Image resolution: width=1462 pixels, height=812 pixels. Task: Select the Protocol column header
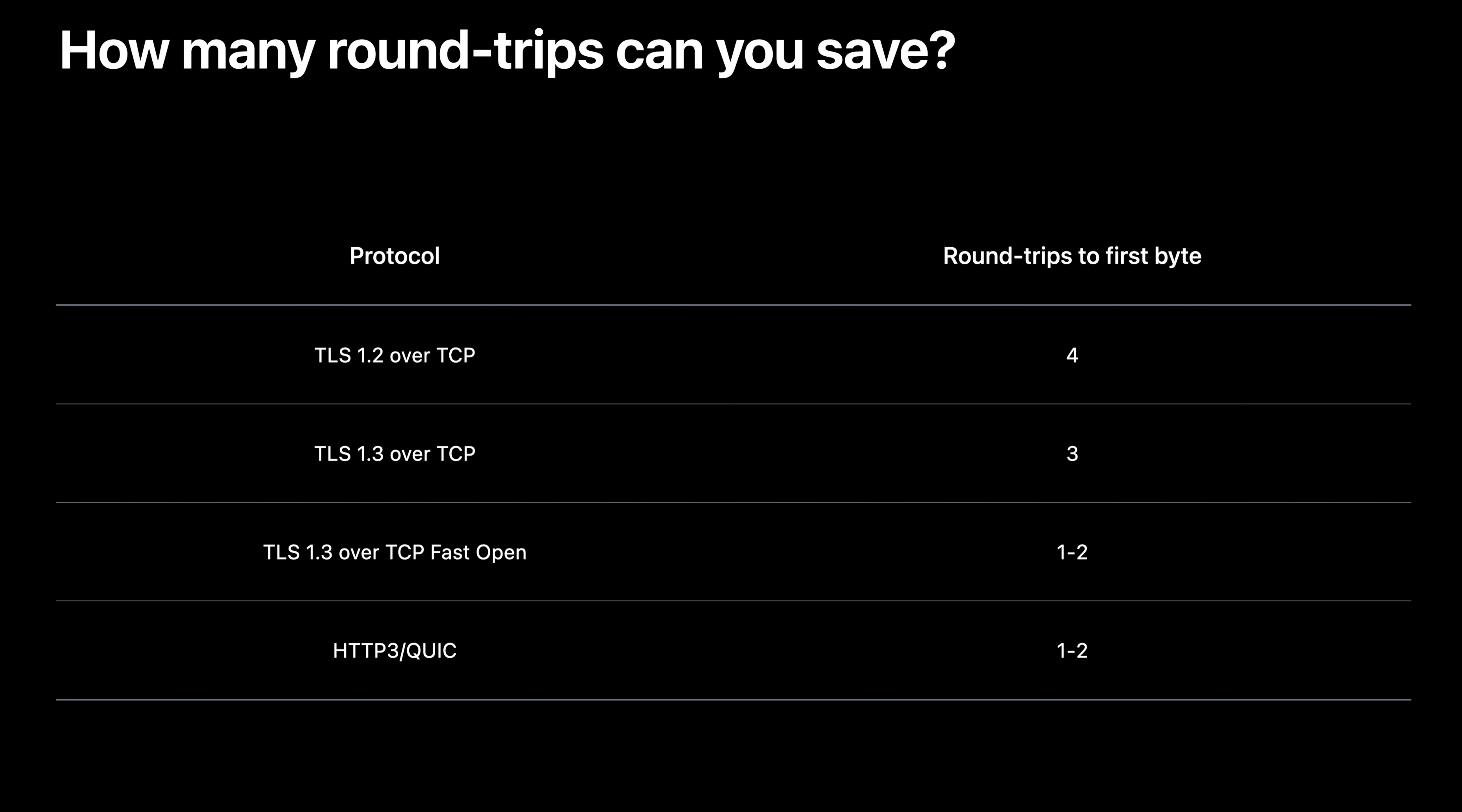[x=395, y=256]
